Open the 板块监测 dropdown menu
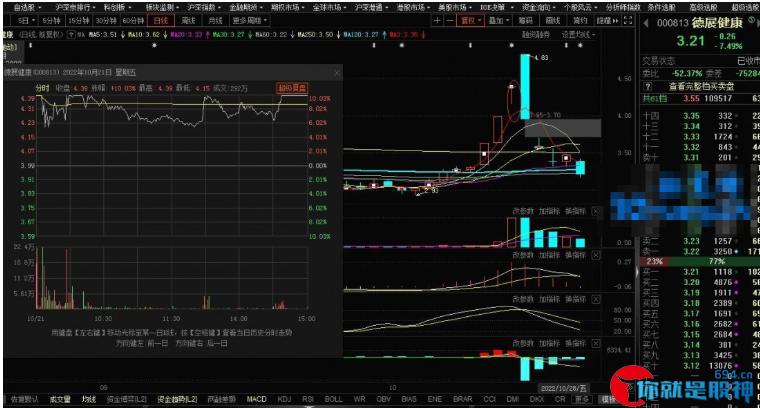760x409 pixels. pyautogui.click(x=162, y=7)
